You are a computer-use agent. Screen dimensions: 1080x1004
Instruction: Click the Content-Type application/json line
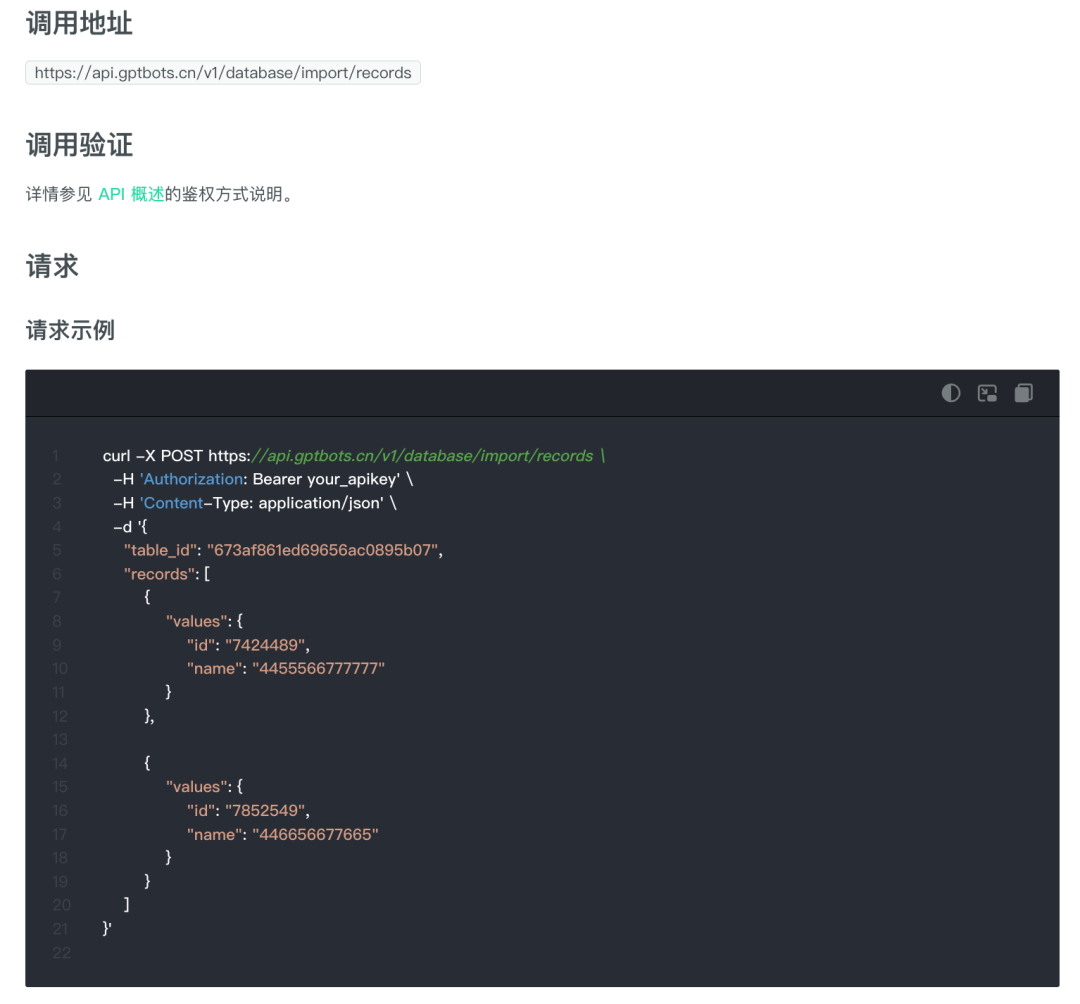click(x=255, y=503)
